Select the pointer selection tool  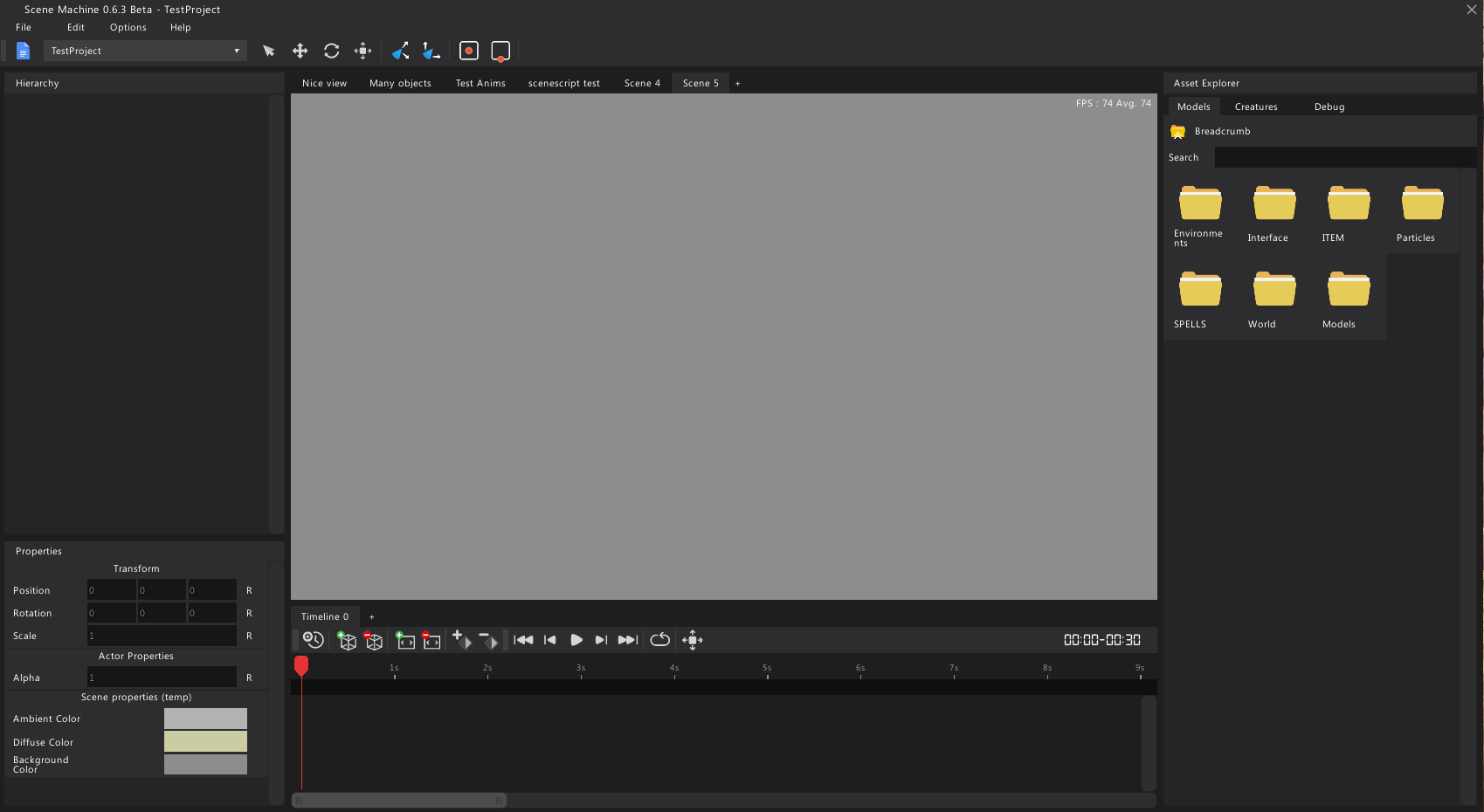[269, 51]
